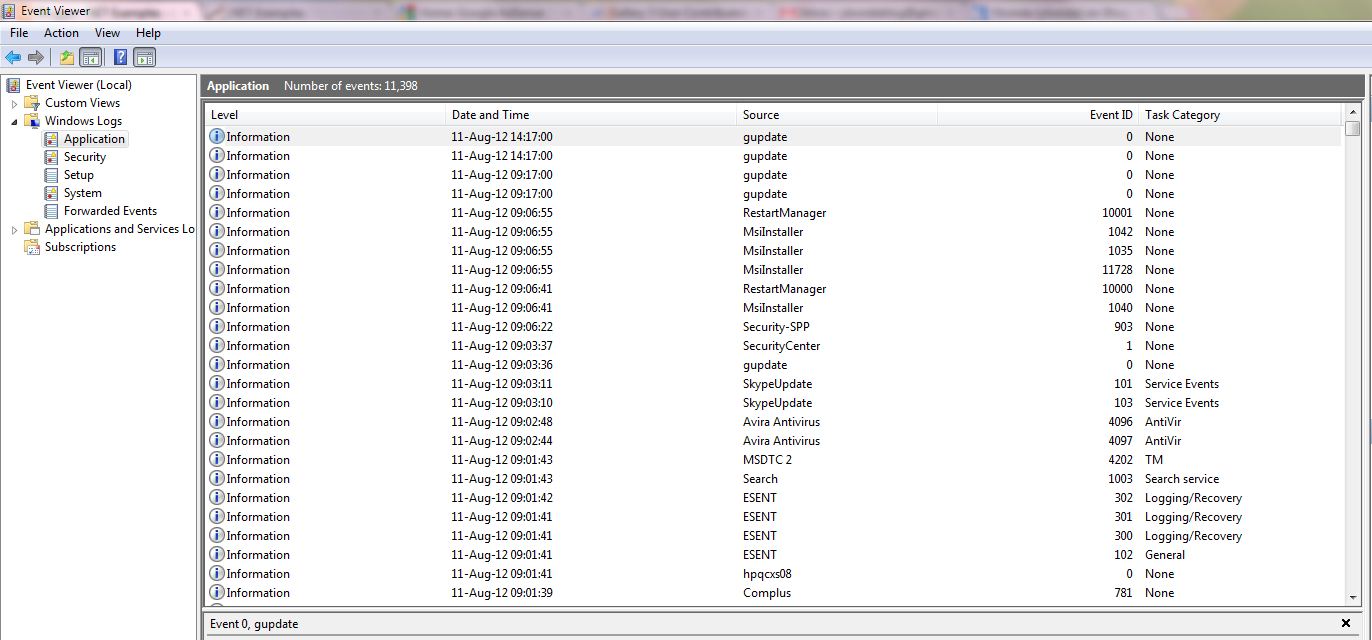Click the 'Search service' task category cell
The image size is (1372, 640).
1182,479
